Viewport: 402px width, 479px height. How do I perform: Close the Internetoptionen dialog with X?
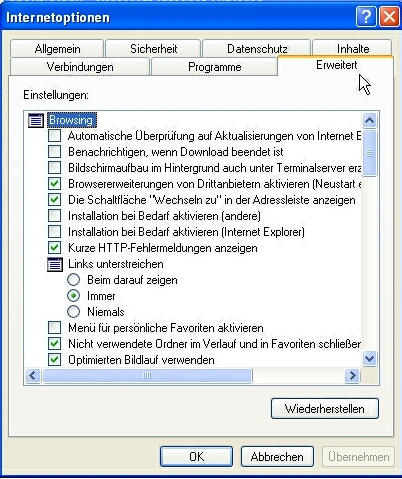[389, 17]
